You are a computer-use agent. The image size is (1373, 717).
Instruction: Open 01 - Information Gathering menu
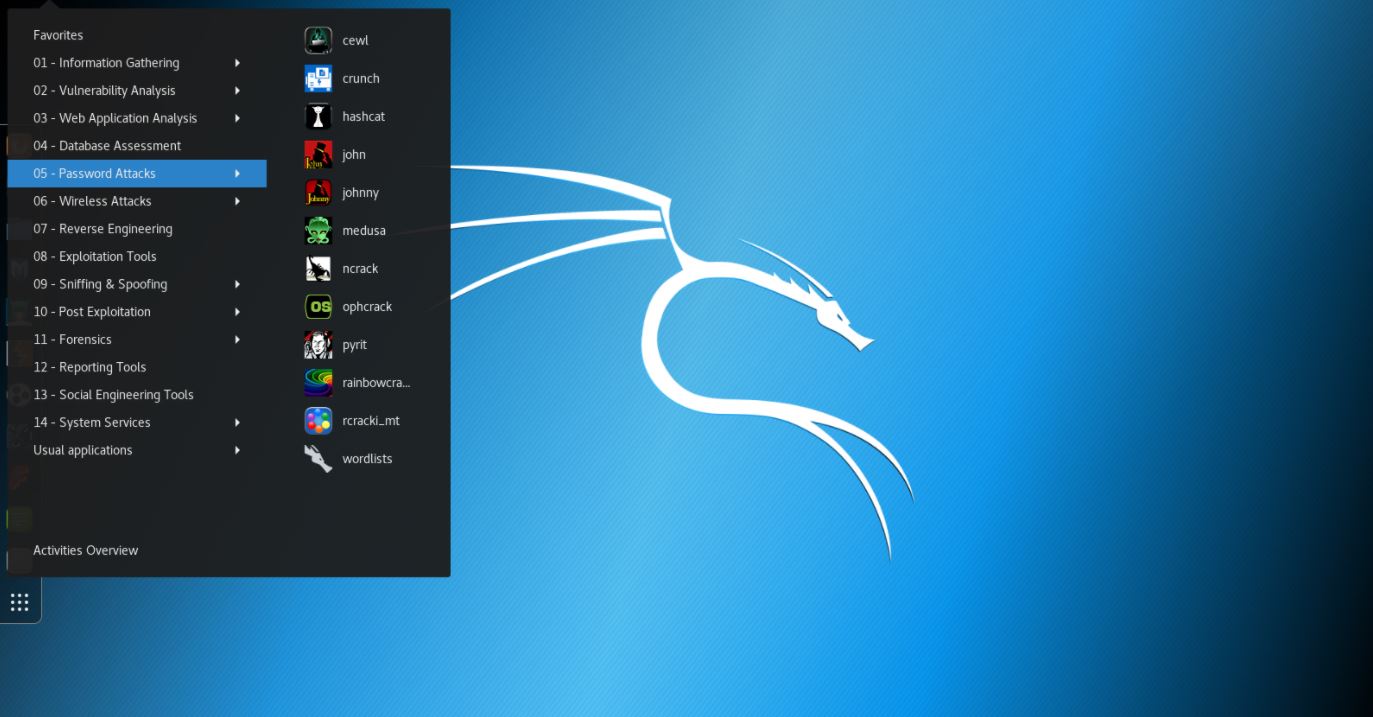click(x=137, y=63)
